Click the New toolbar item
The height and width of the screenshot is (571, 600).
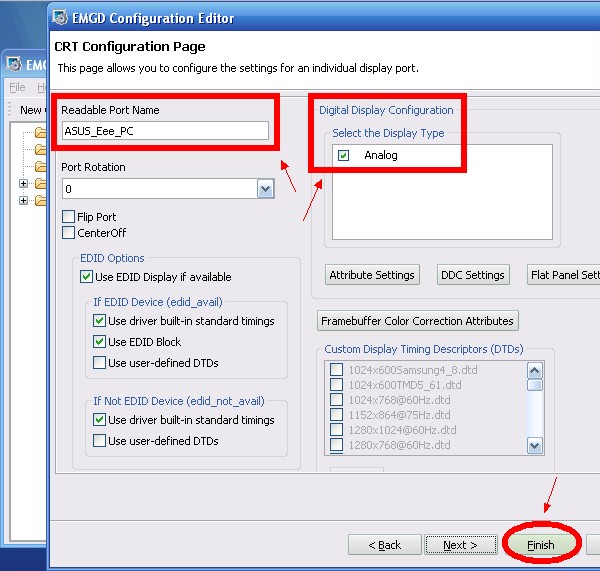(x=31, y=110)
